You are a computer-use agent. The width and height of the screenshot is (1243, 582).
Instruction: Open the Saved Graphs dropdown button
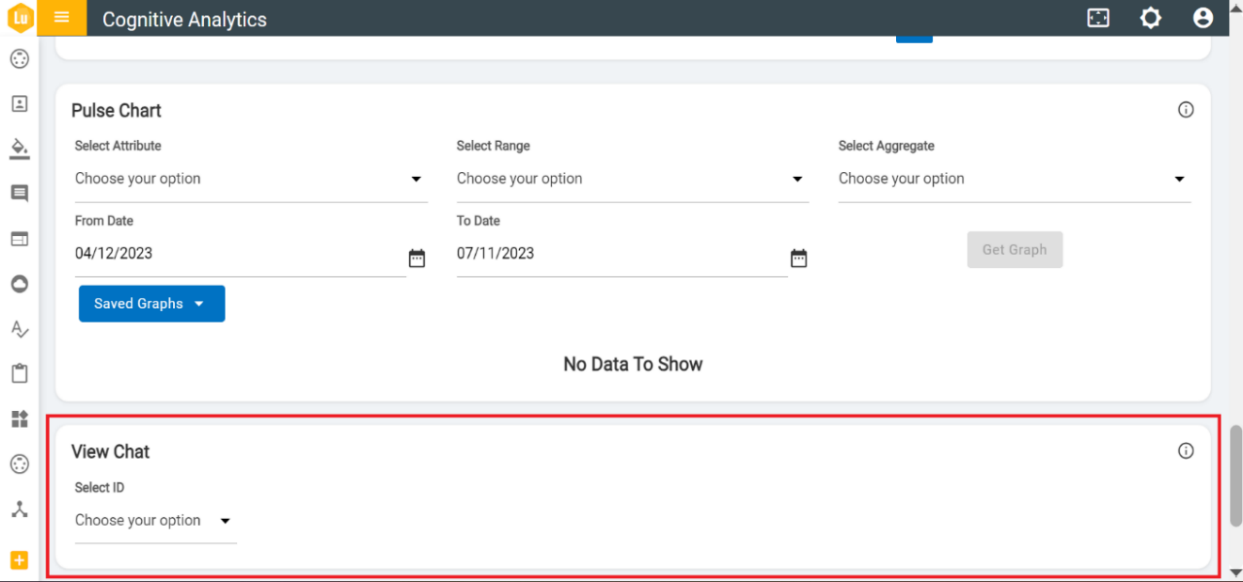pos(152,304)
